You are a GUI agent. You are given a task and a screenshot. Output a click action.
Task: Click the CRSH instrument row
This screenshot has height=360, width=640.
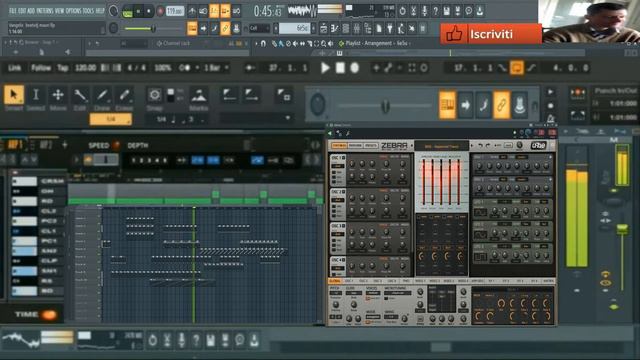coord(38,181)
